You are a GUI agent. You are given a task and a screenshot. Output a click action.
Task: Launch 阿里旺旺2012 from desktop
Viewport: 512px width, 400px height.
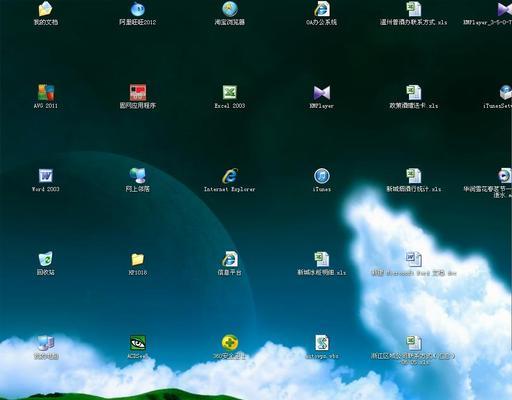(138, 9)
